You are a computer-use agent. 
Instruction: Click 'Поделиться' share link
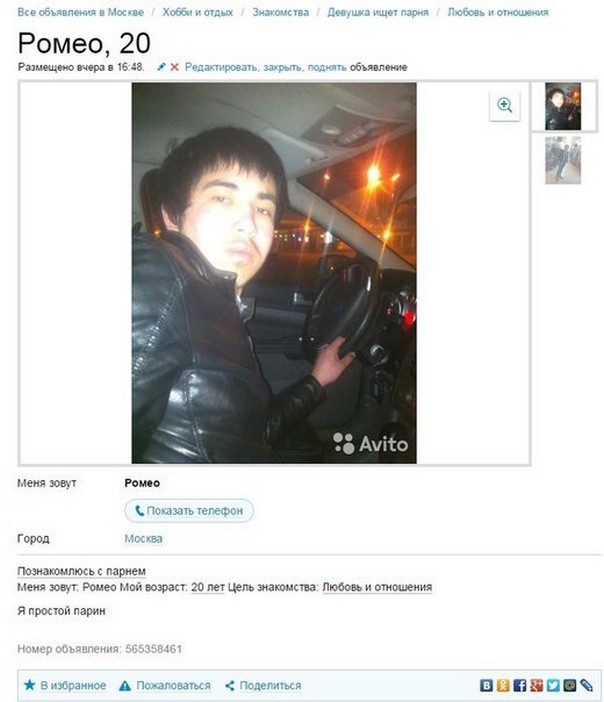[x=263, y=685]
